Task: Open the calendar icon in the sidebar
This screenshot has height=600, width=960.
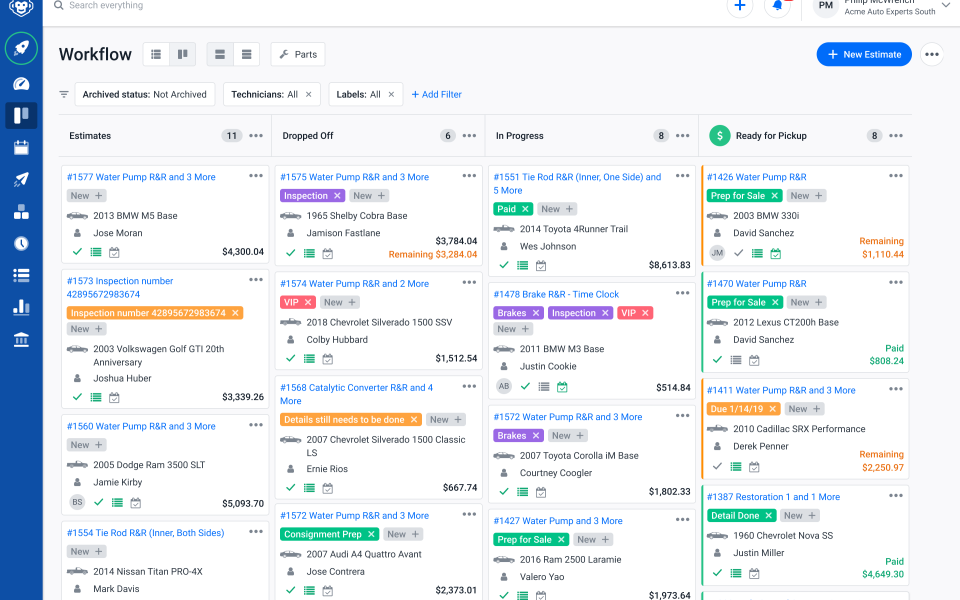Action: (21, 148)
